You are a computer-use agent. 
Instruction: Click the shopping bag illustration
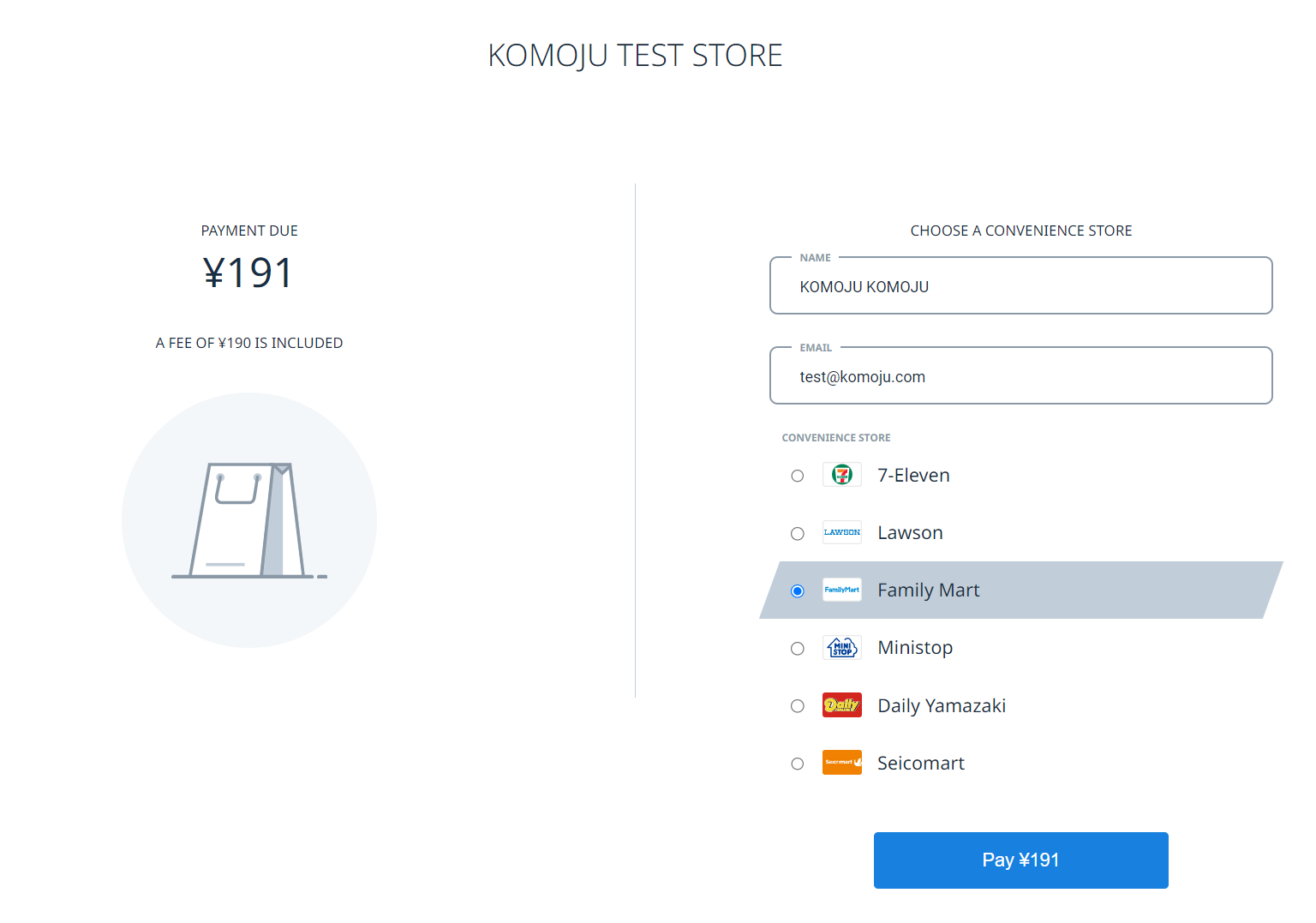pyautogui.click(x=248, y=521)
